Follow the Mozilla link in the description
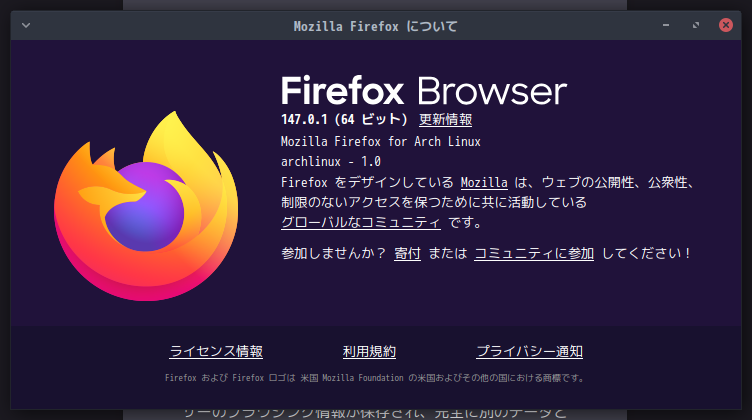 pos(484,183)
